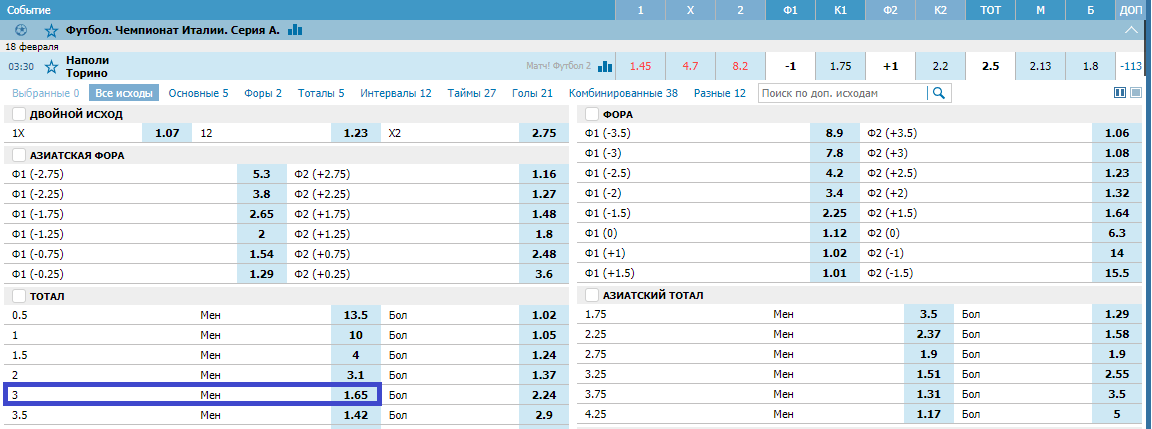
Task: Open the statistics bar chart next to Серия А
Action: point(295,30)
